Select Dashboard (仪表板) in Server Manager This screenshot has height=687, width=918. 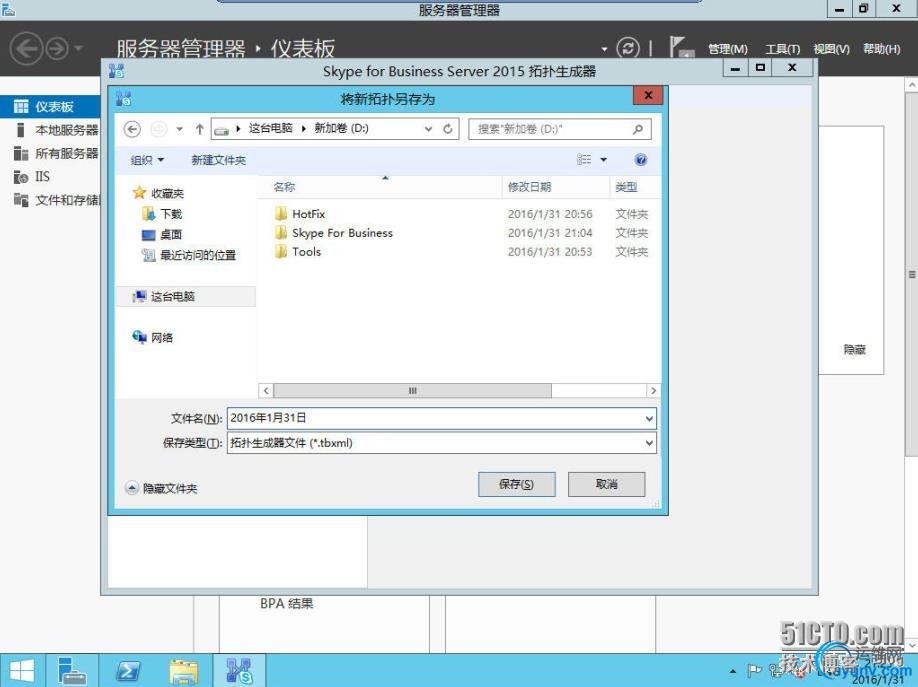[x=50, y=107]
